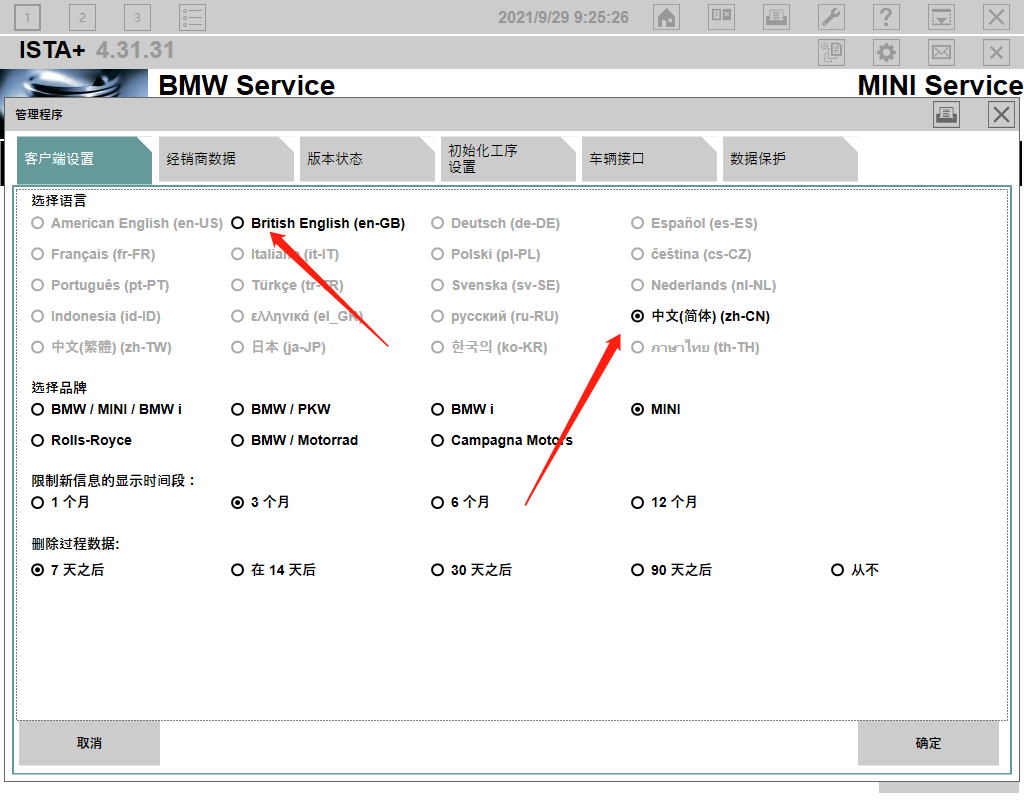Choose MINI brand radio button
The height and width of the screenshot is (800, 1024).
[656, 409]
